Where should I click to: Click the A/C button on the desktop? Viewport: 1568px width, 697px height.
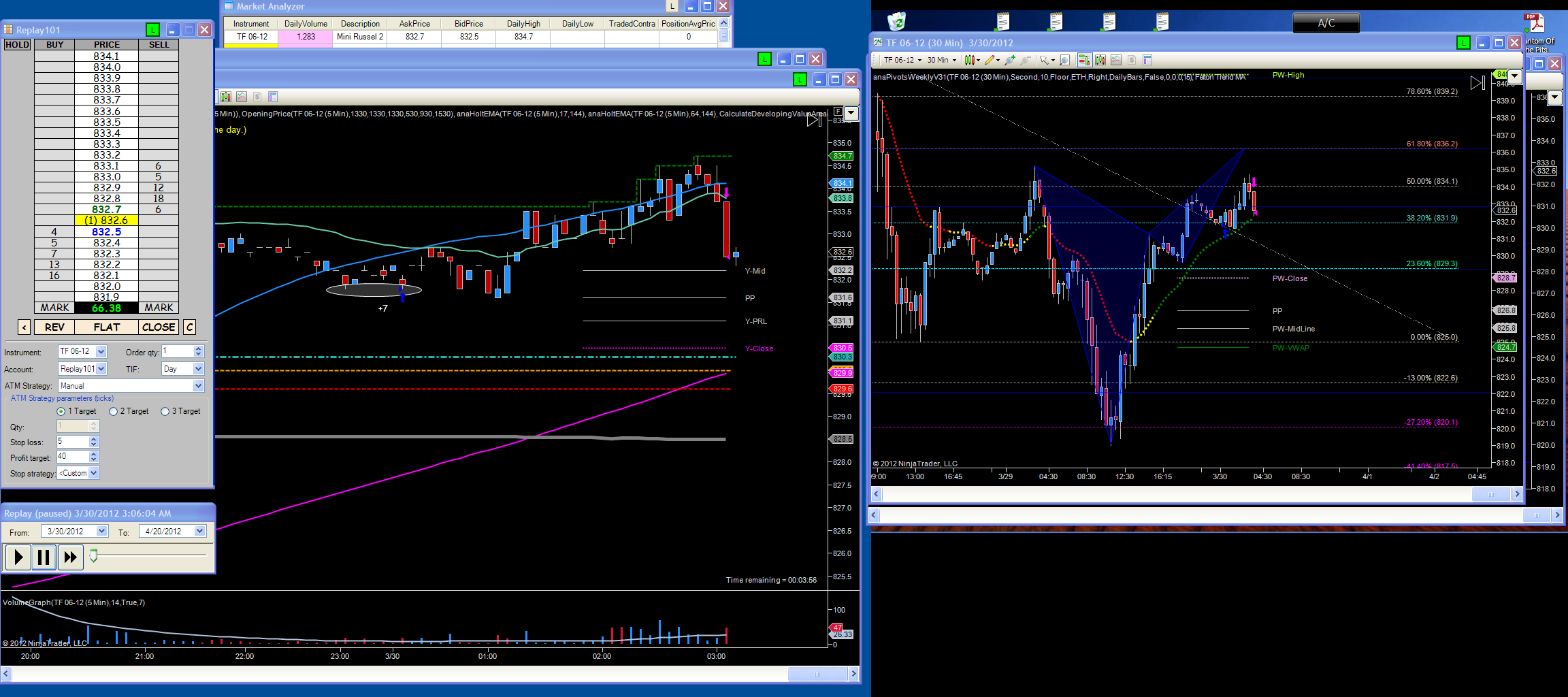click(x=1326, y=23)
